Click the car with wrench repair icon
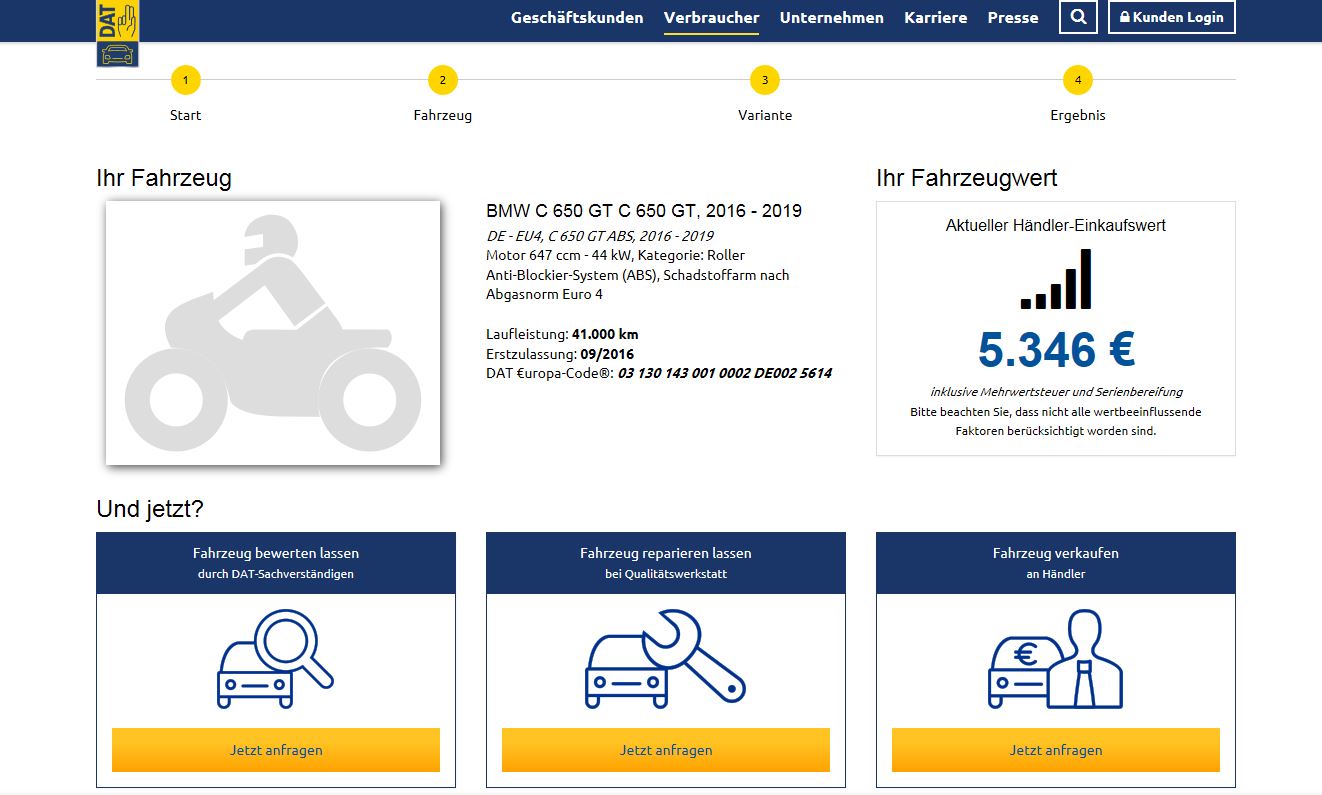This screenshot has width=1322, height=795. (665, 658)
